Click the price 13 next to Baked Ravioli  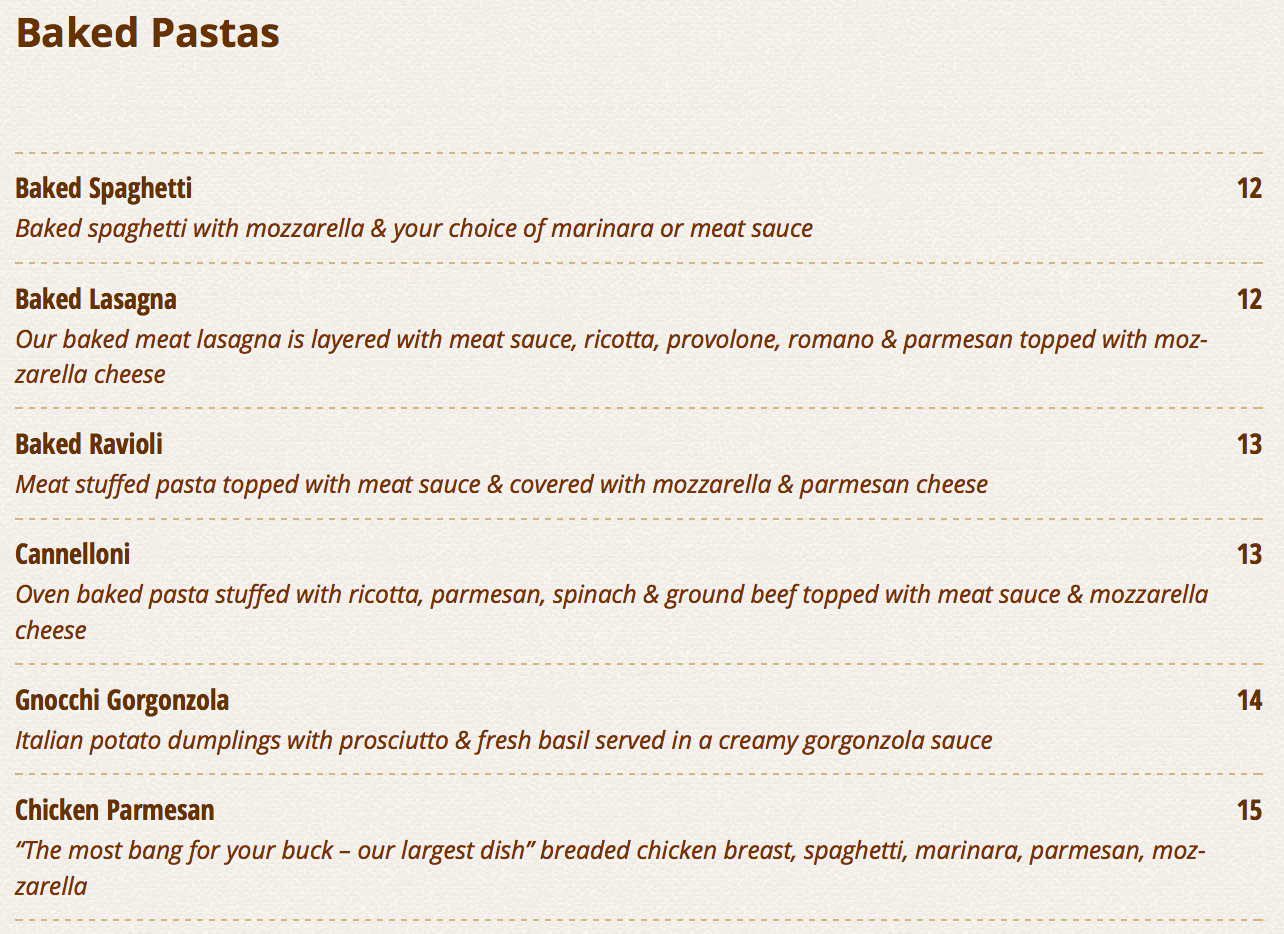tap(1249, 444)
